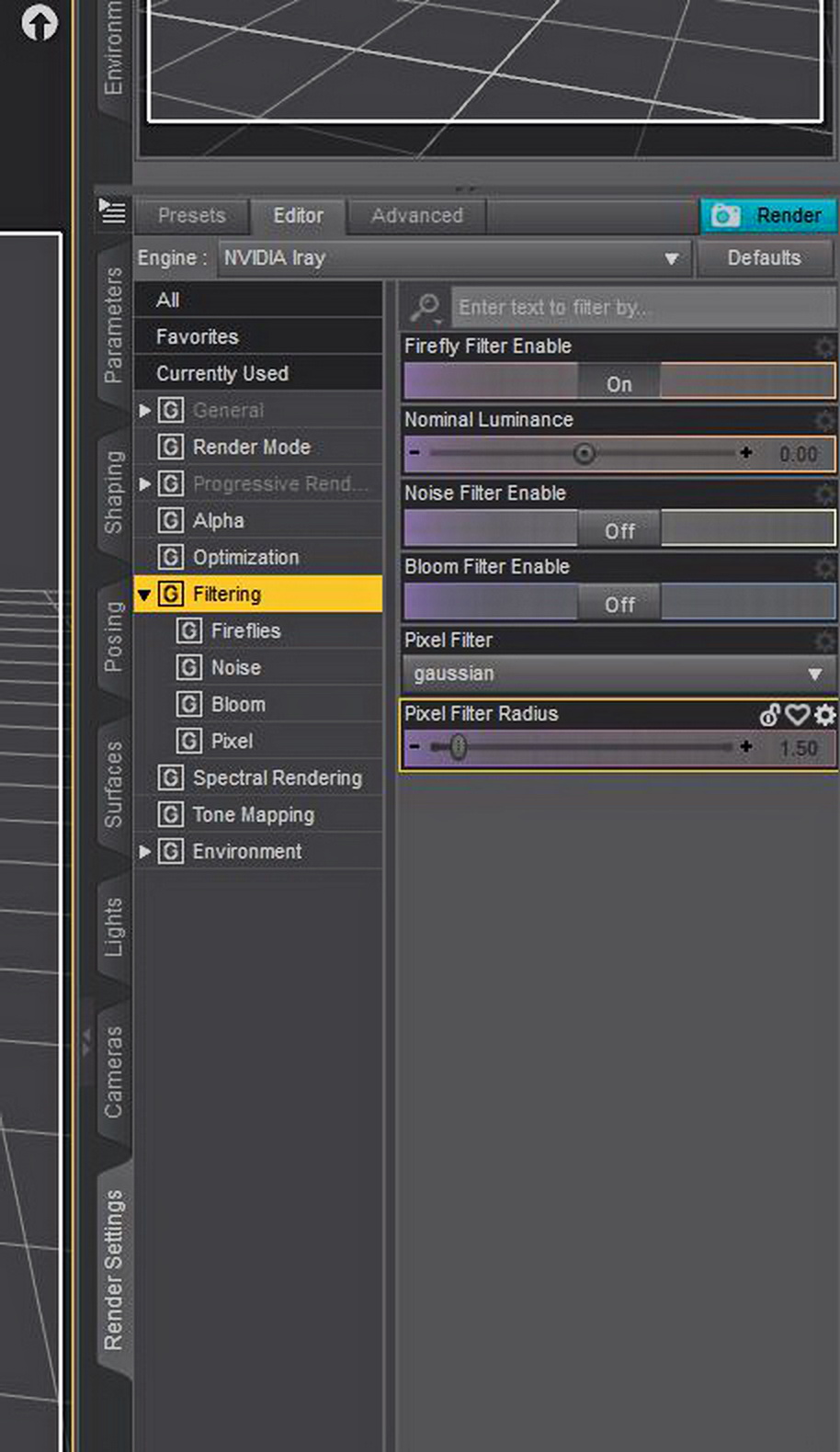Click G icon next to Pixel

click(x=189, y=741)
